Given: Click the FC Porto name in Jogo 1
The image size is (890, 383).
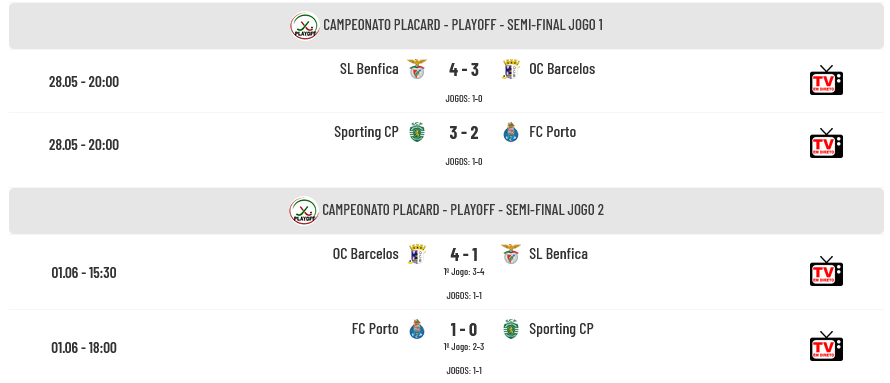Looking at the screenshot, I should coord(552,132).
